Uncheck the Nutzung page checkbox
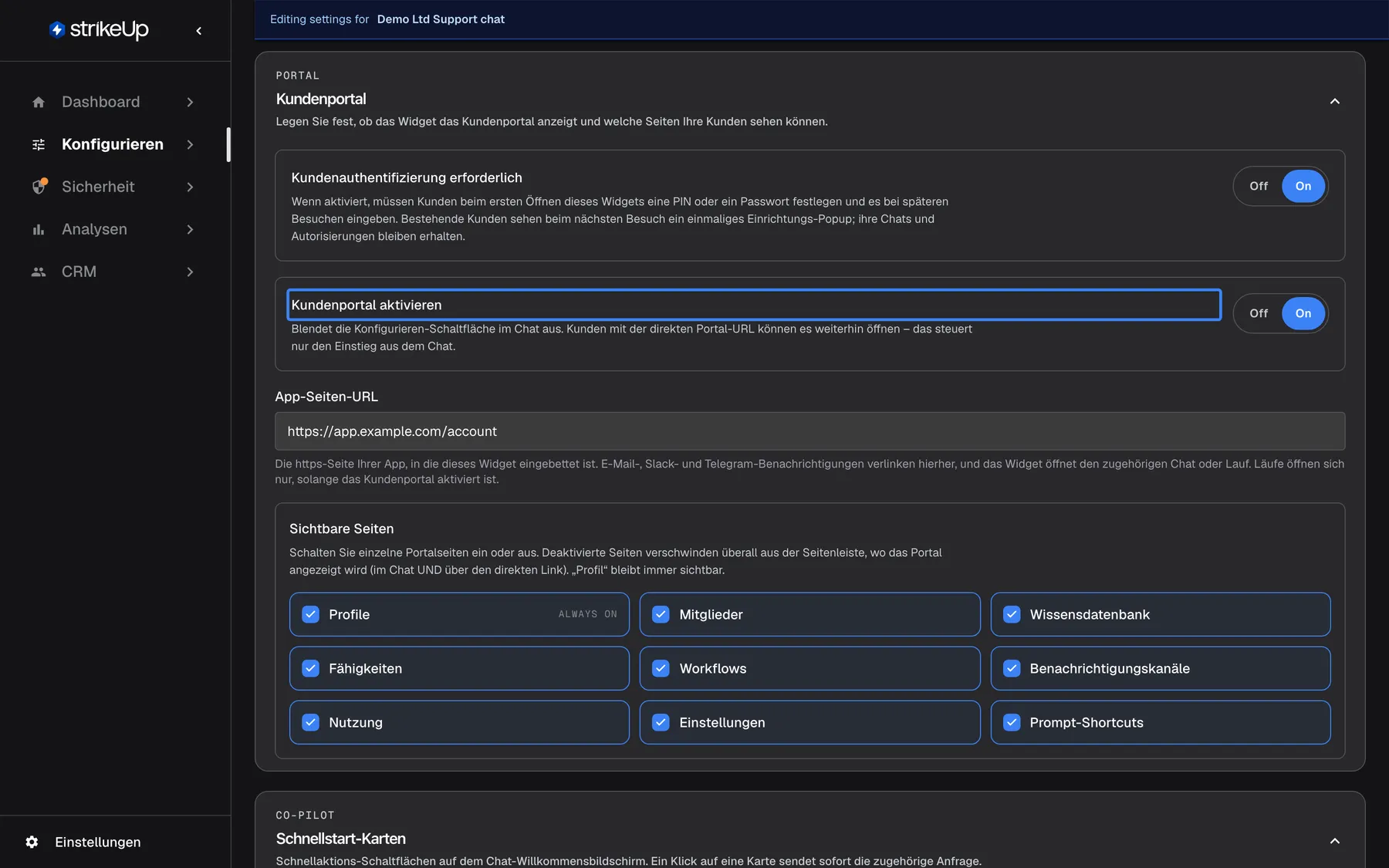 [310, 722]
